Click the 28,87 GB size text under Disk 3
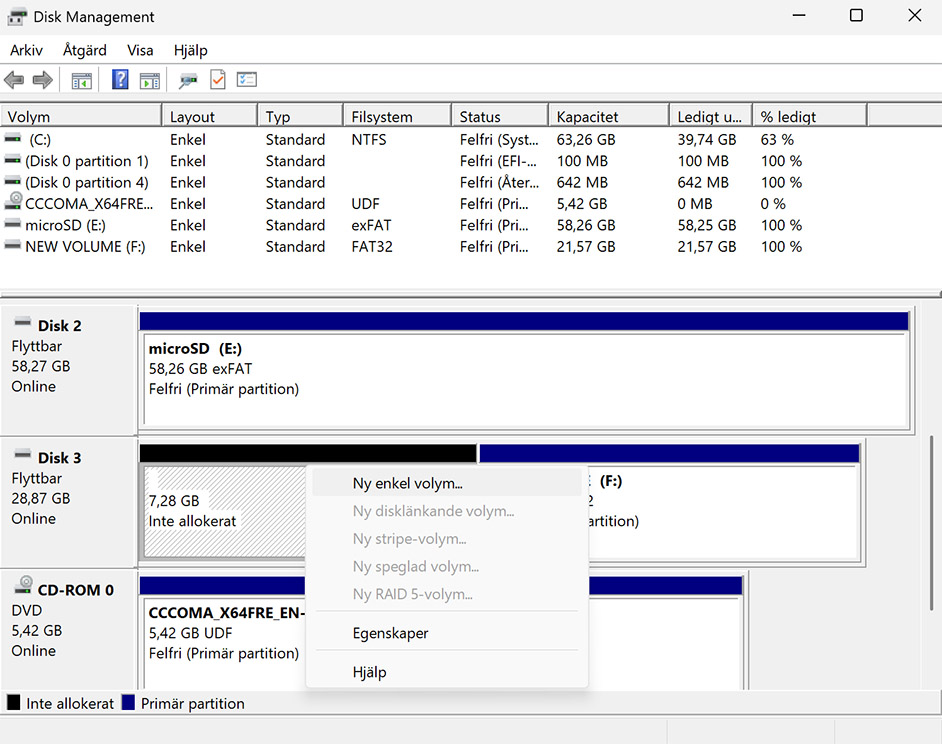The height and width of the screenshot is (744, 942). tap(41, 498)
